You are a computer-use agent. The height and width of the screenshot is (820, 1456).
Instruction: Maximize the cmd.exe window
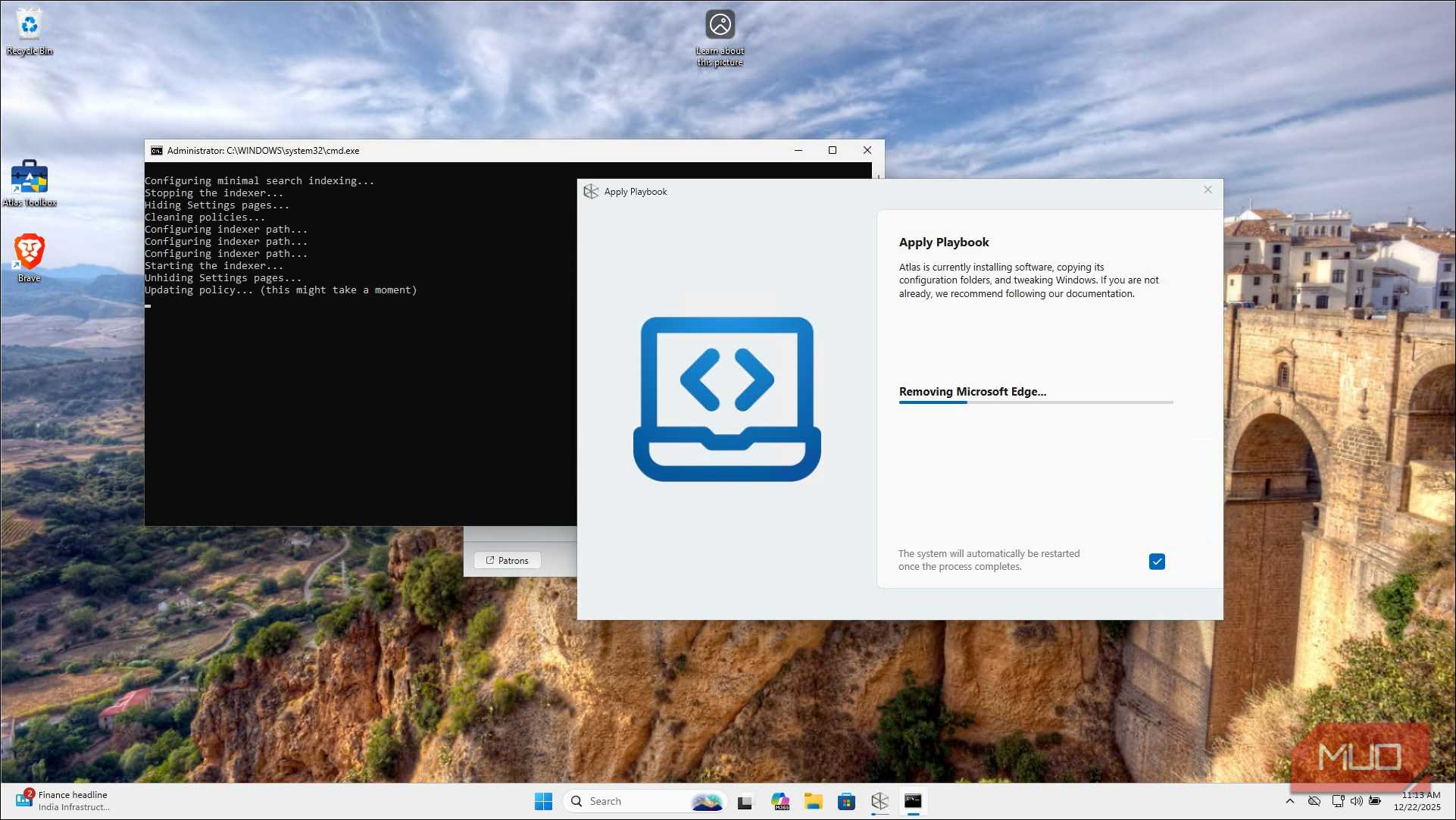click(833, 150)
